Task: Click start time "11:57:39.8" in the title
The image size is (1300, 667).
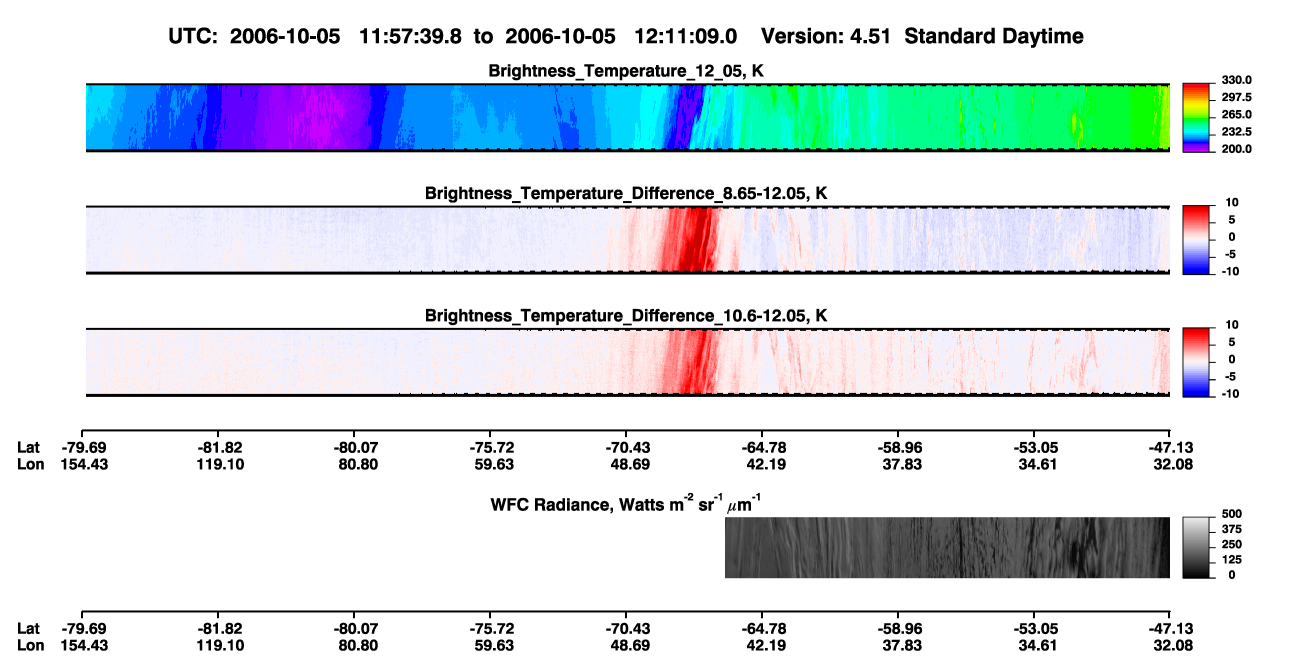Action: [411, 36]
